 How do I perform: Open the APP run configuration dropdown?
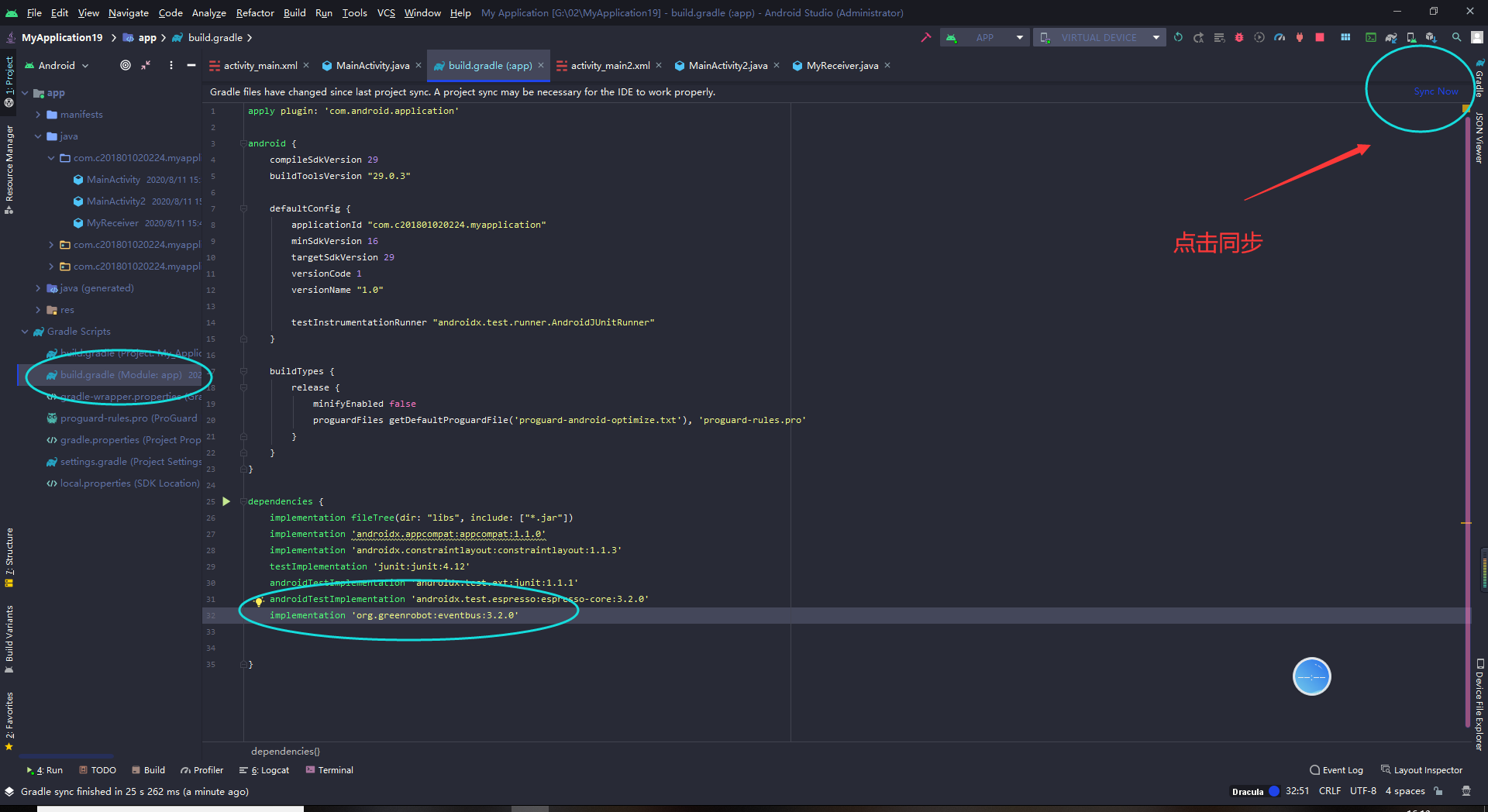pos(985,37)
